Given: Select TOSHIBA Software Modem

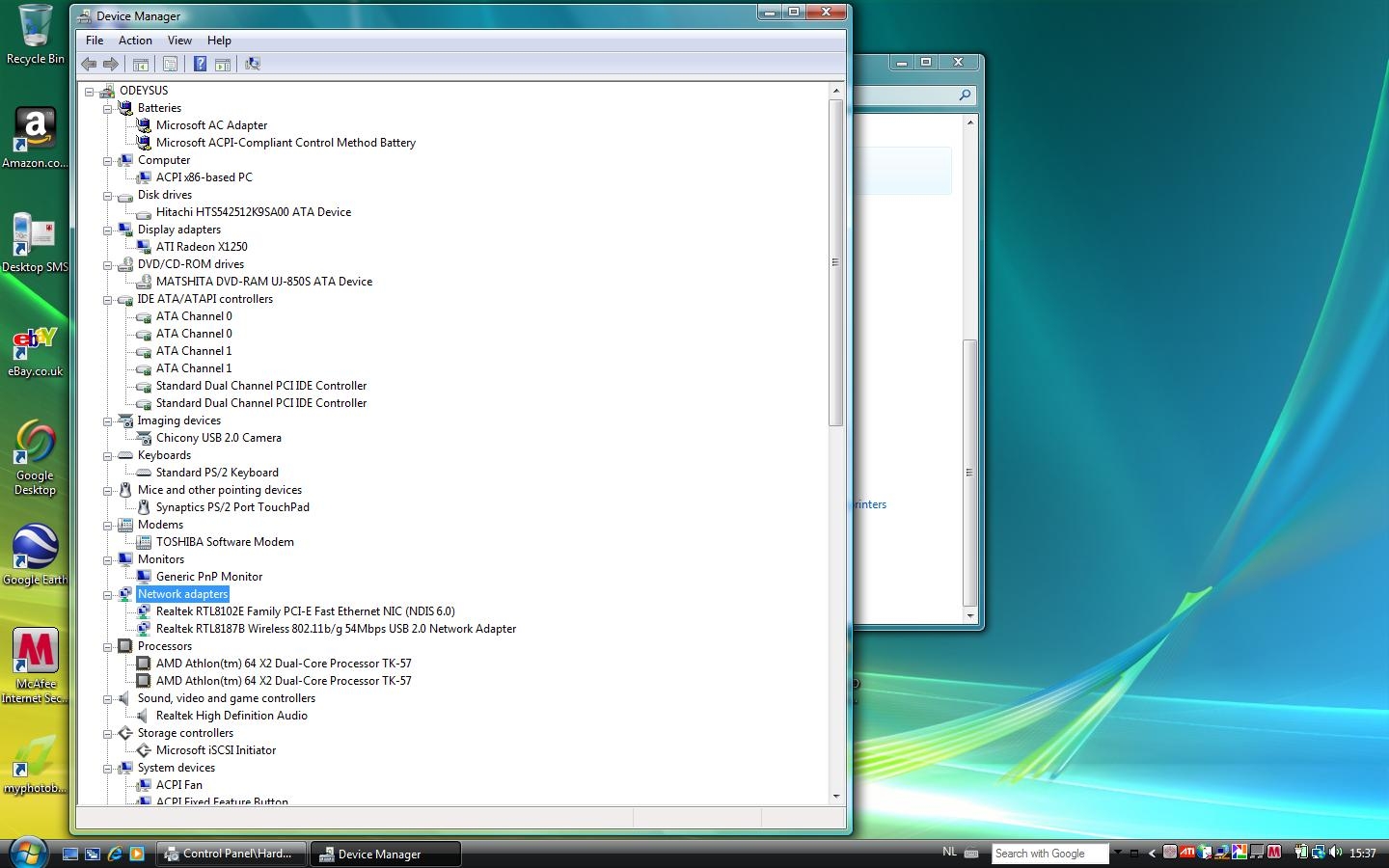Looking at the screenshot, I should 225,542.
